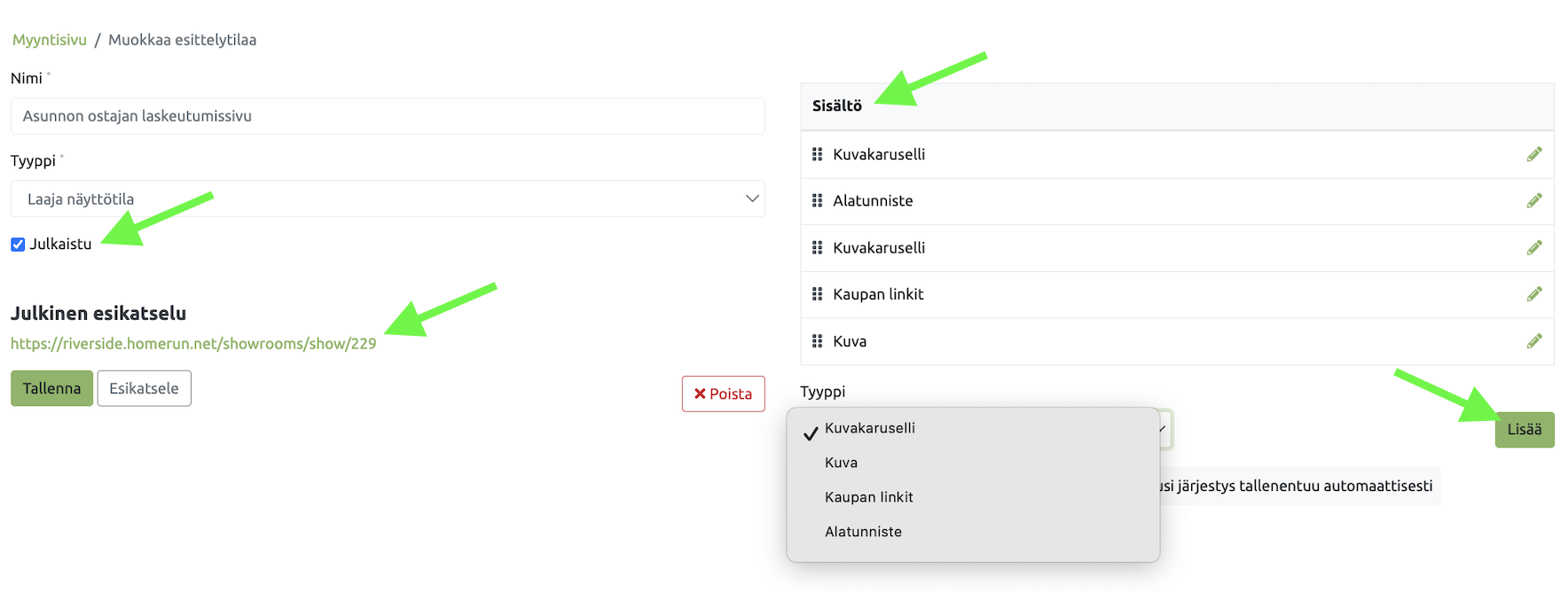Click the Esikatsele button
1568x592 pixels.
[144, 388]
